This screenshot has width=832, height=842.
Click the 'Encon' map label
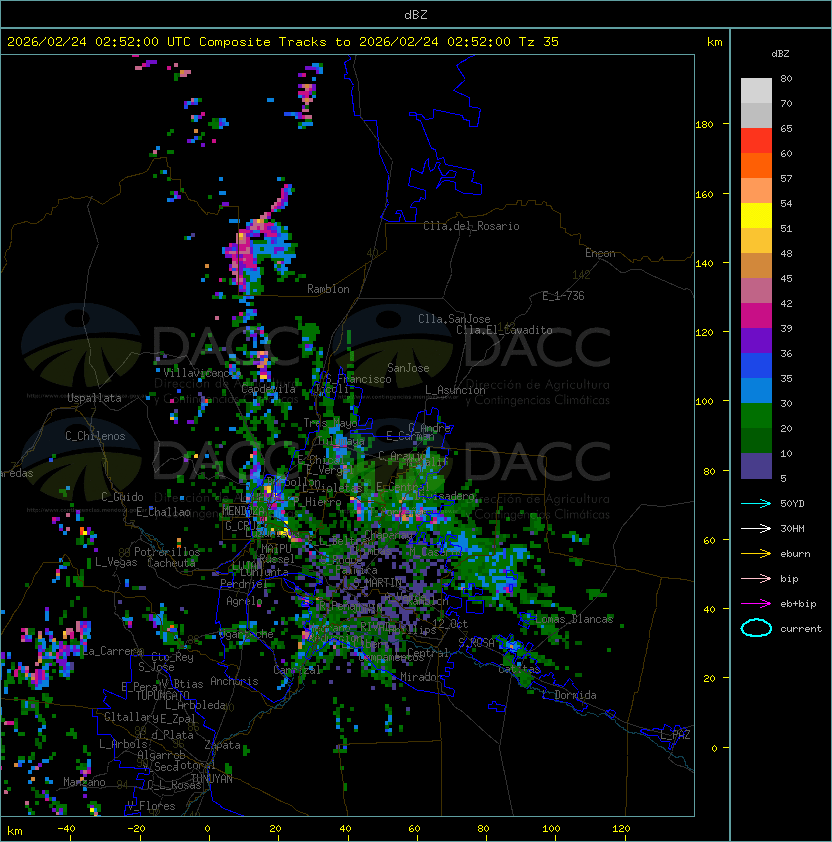click(x=600, y=253)
